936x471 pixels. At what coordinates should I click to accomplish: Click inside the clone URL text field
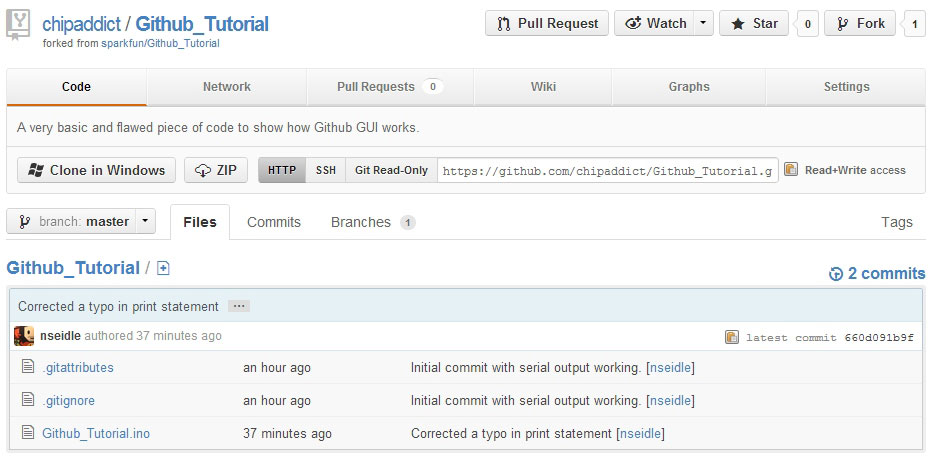pyautogui.click(x=607, y=170)
